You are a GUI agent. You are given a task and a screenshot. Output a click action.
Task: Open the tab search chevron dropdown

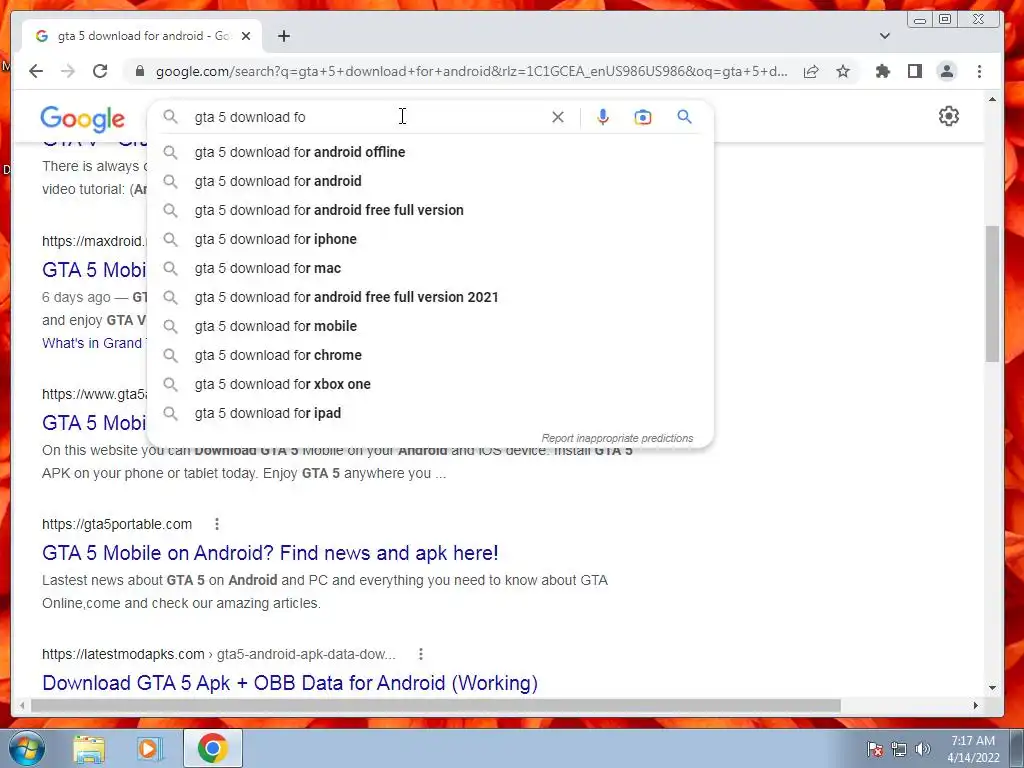[x=884, y=36]
